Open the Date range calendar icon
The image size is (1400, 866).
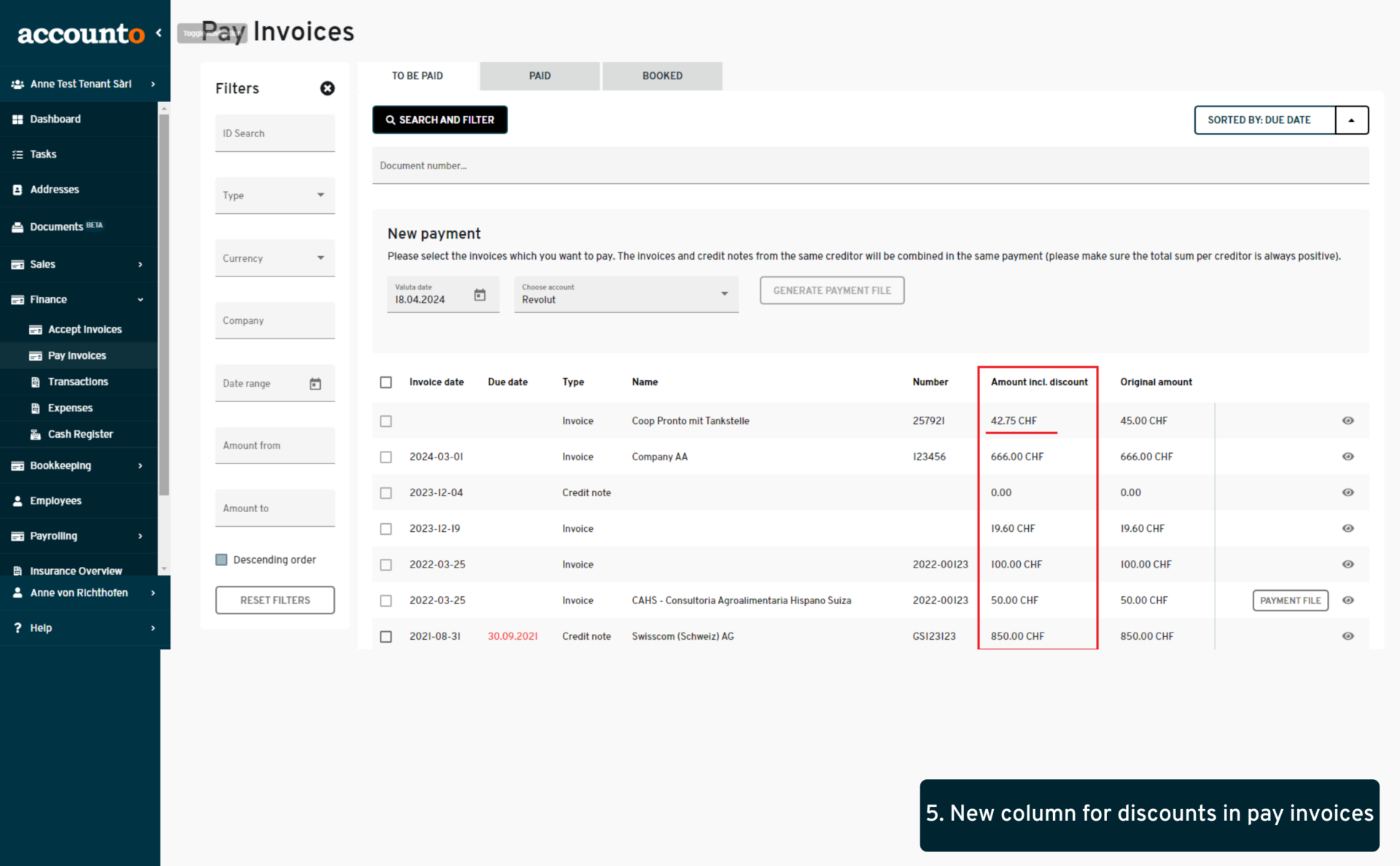[315, 384]
